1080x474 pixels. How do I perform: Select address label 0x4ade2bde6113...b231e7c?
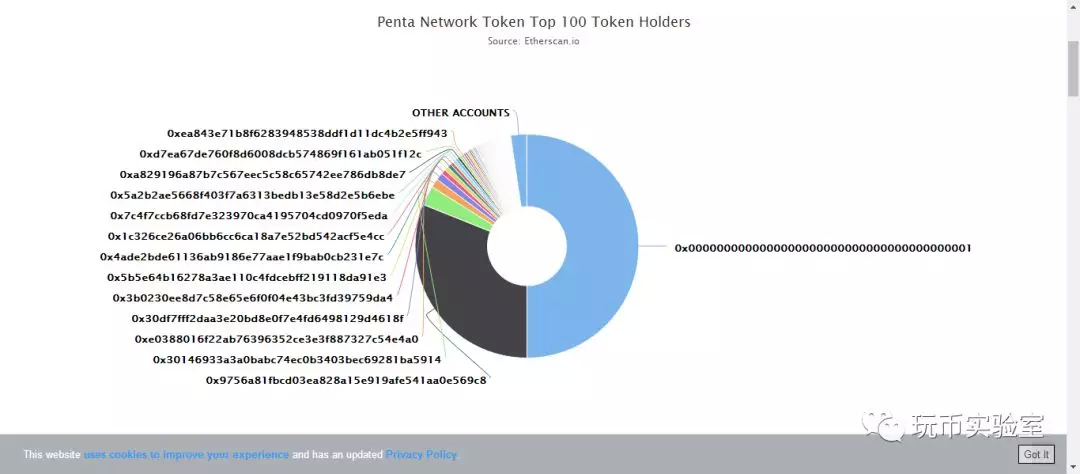coord(242,257)
